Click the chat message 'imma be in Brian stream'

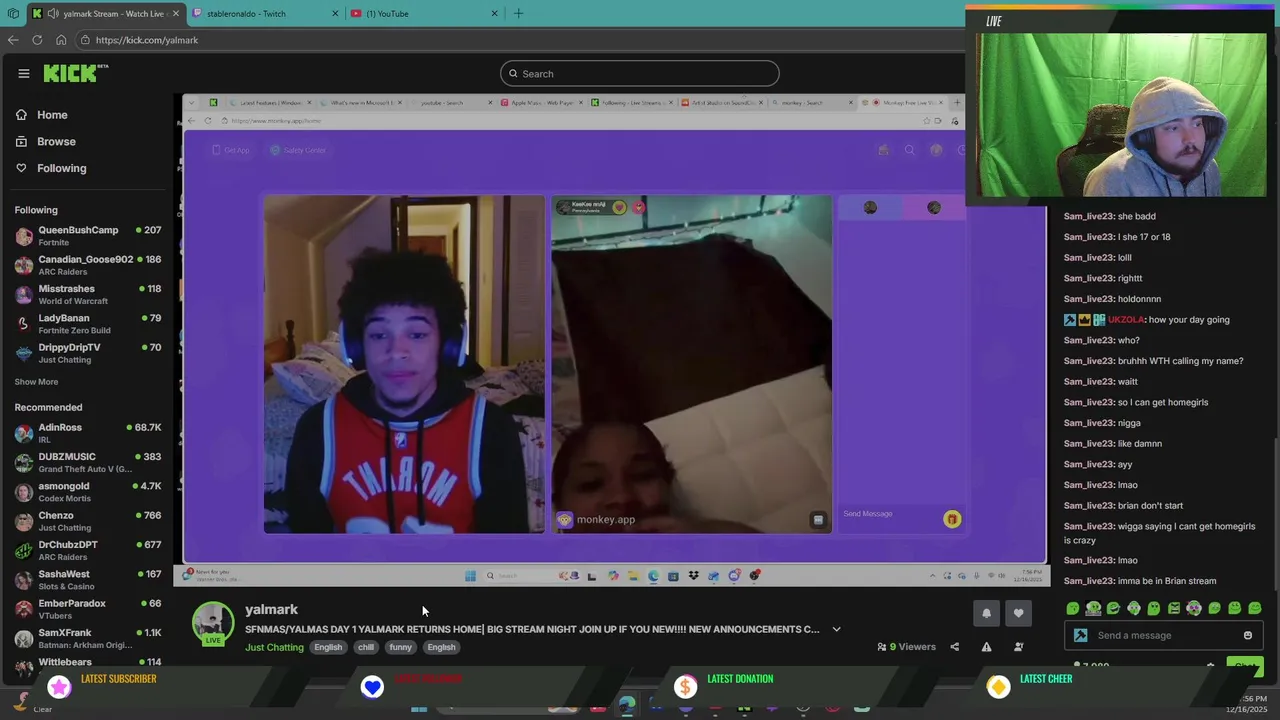[x=1166, y=581]
